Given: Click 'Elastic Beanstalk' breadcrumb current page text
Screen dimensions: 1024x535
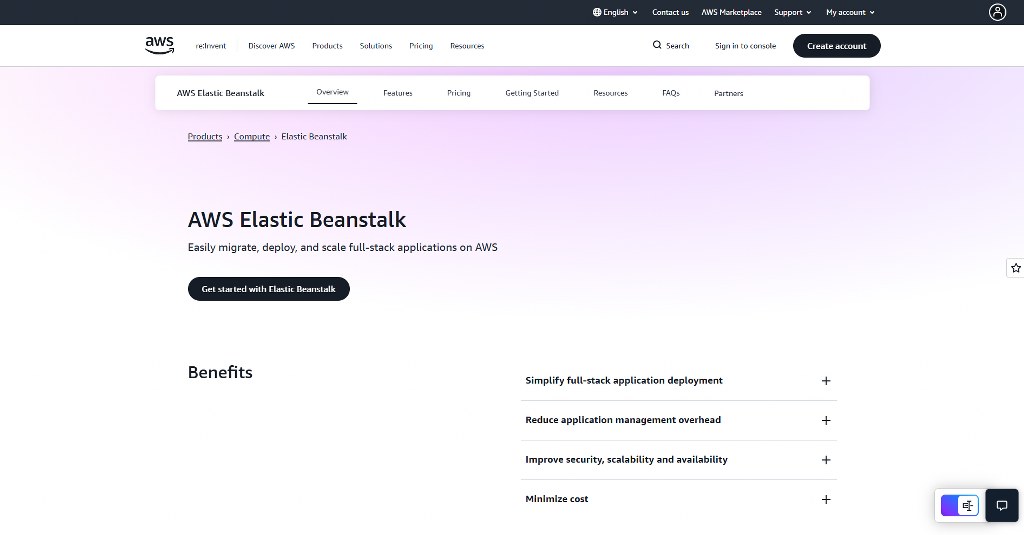Looking at the screenshot, I should click(x=313, y=137).
